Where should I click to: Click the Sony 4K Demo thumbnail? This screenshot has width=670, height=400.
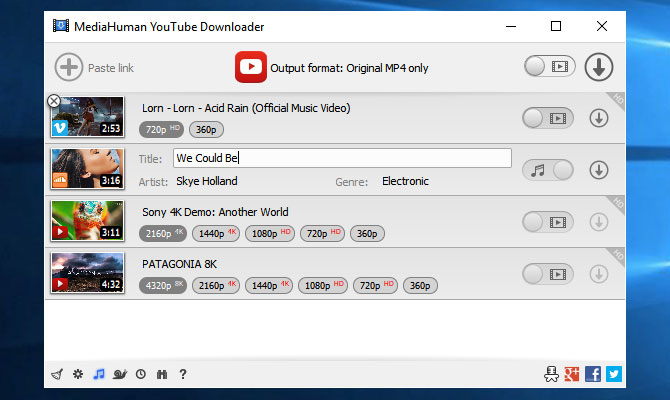[88, 221]
